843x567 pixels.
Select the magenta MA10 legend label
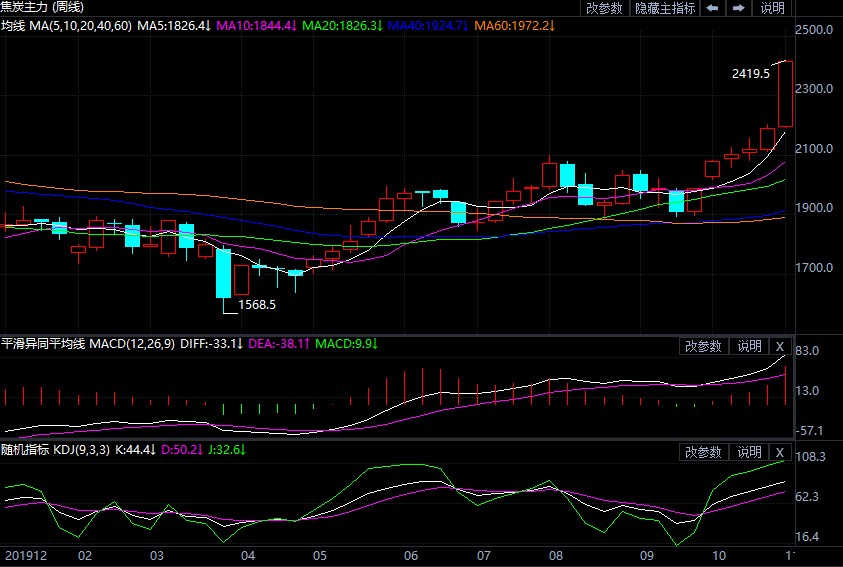[x=256, y=25]
